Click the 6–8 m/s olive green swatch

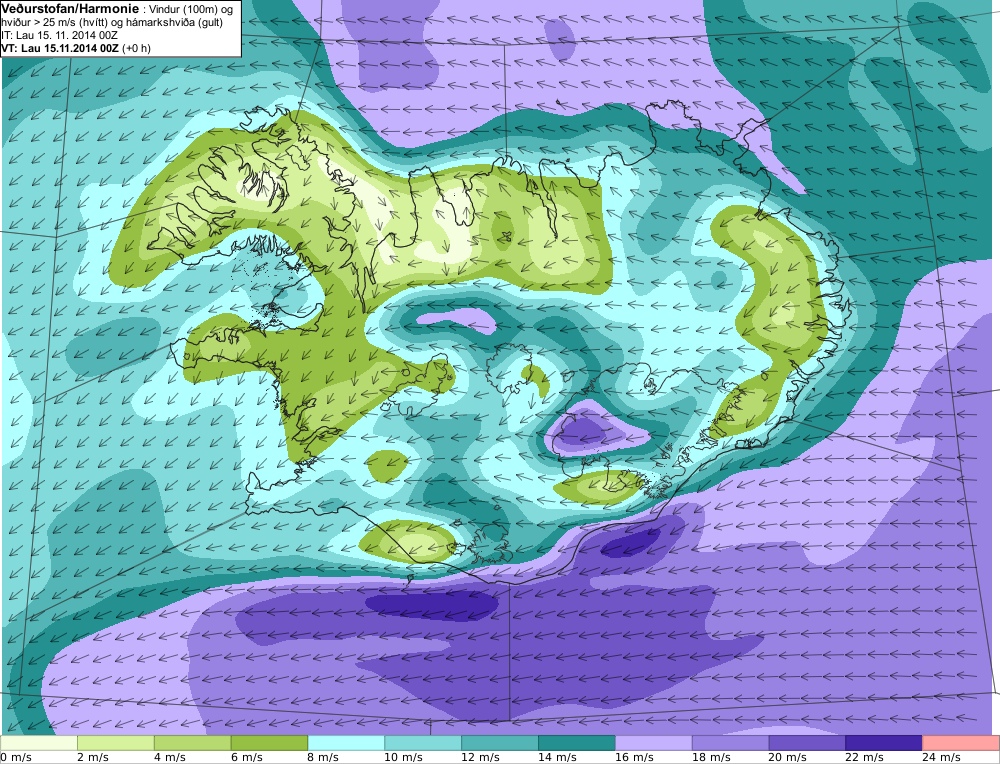point(269,743)
